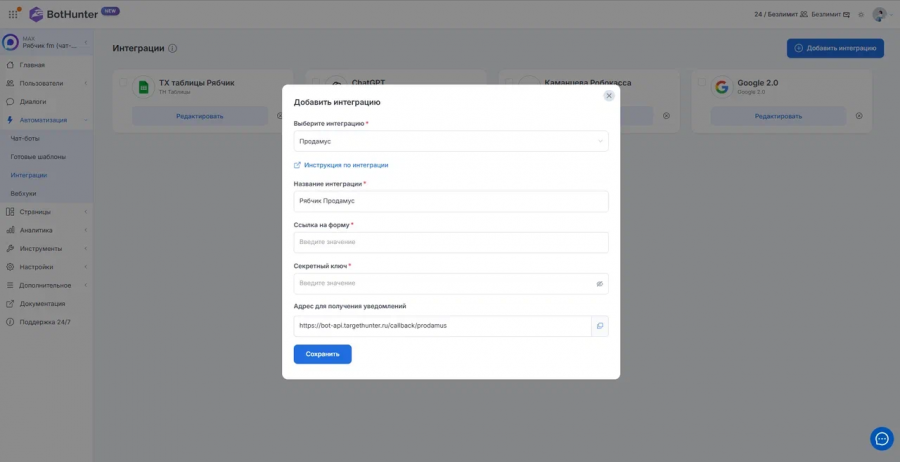This screenshot has height=462, width=900.
Task: Open Готовые шаблоны submenu item
Action: click(x=38, y=157)
